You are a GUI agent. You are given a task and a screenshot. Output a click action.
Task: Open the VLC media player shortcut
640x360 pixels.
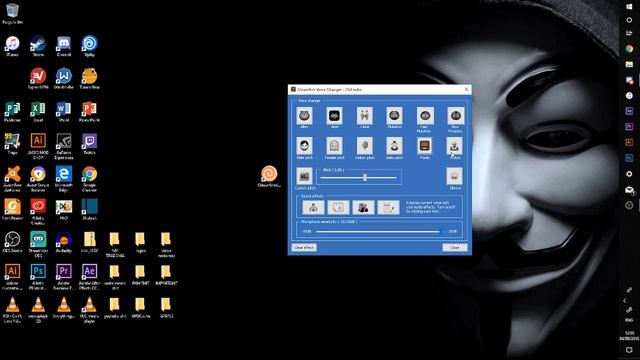[89, 309]
